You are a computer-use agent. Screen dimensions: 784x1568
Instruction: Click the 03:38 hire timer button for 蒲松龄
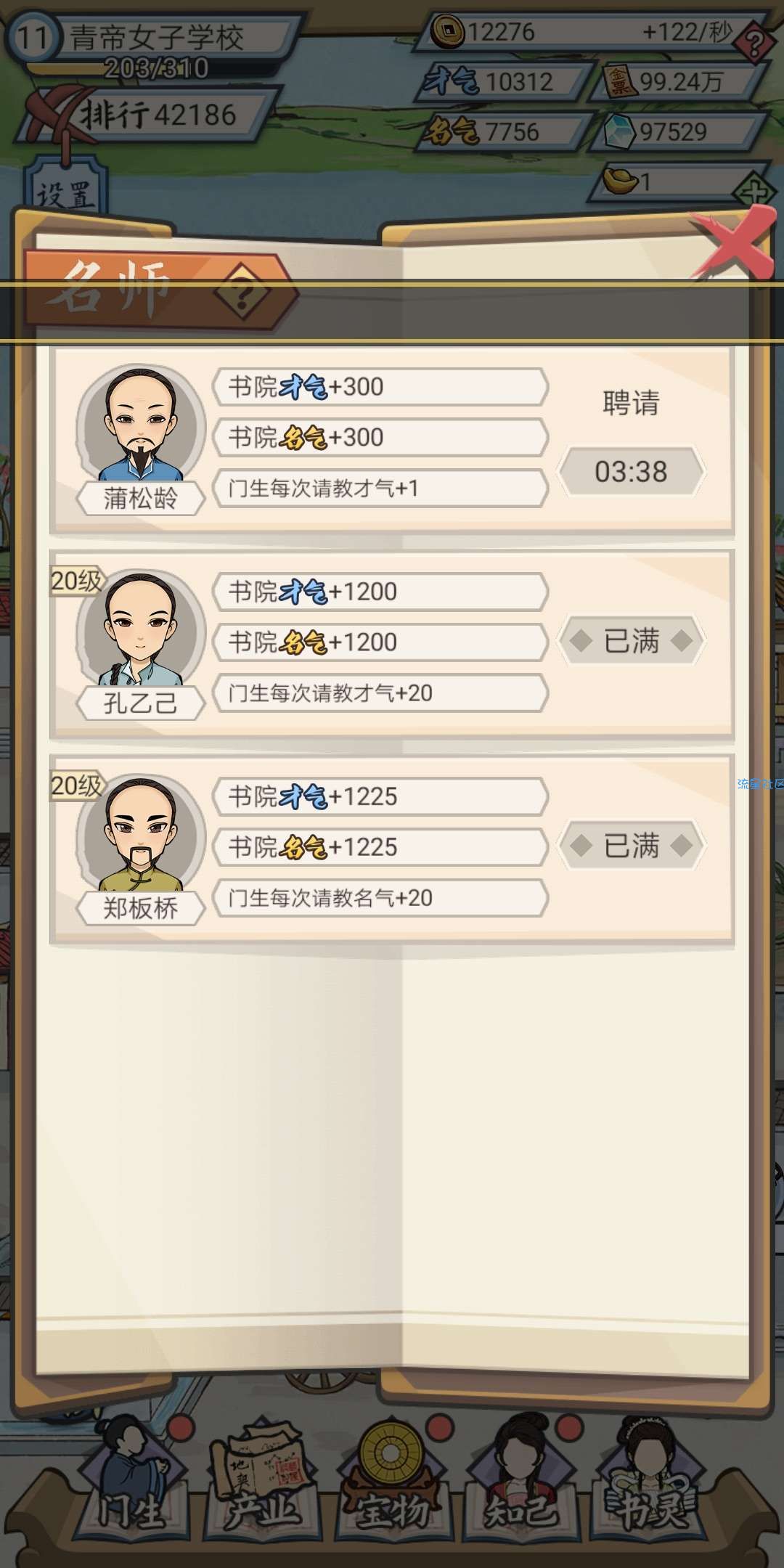click(631, 471)
